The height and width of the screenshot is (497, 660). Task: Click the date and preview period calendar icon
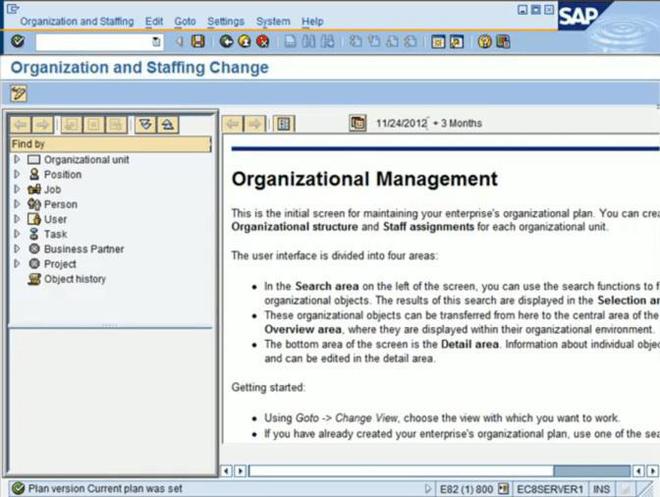pos(357,123)
